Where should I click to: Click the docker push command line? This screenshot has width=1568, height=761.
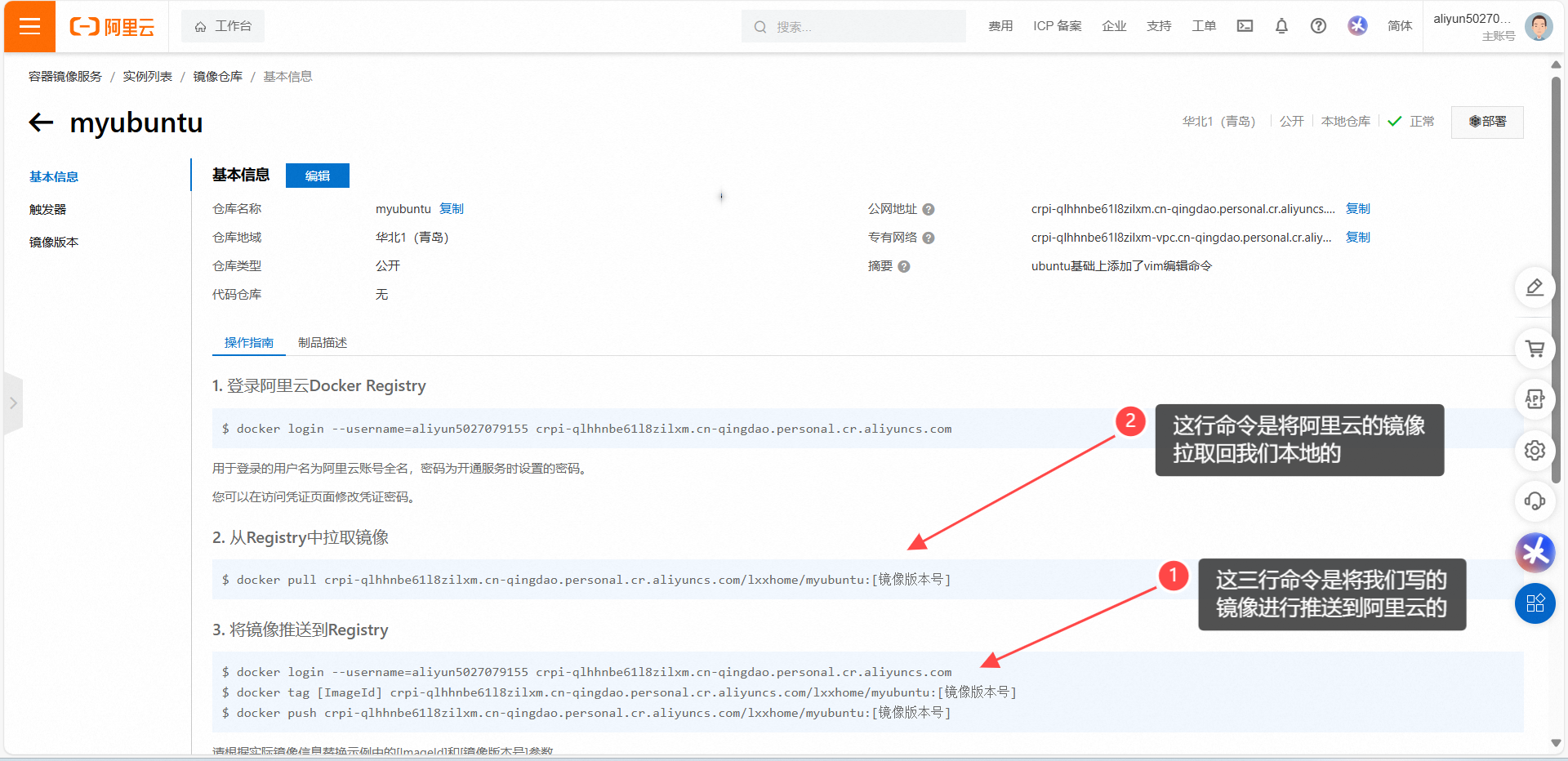point(586,713)
